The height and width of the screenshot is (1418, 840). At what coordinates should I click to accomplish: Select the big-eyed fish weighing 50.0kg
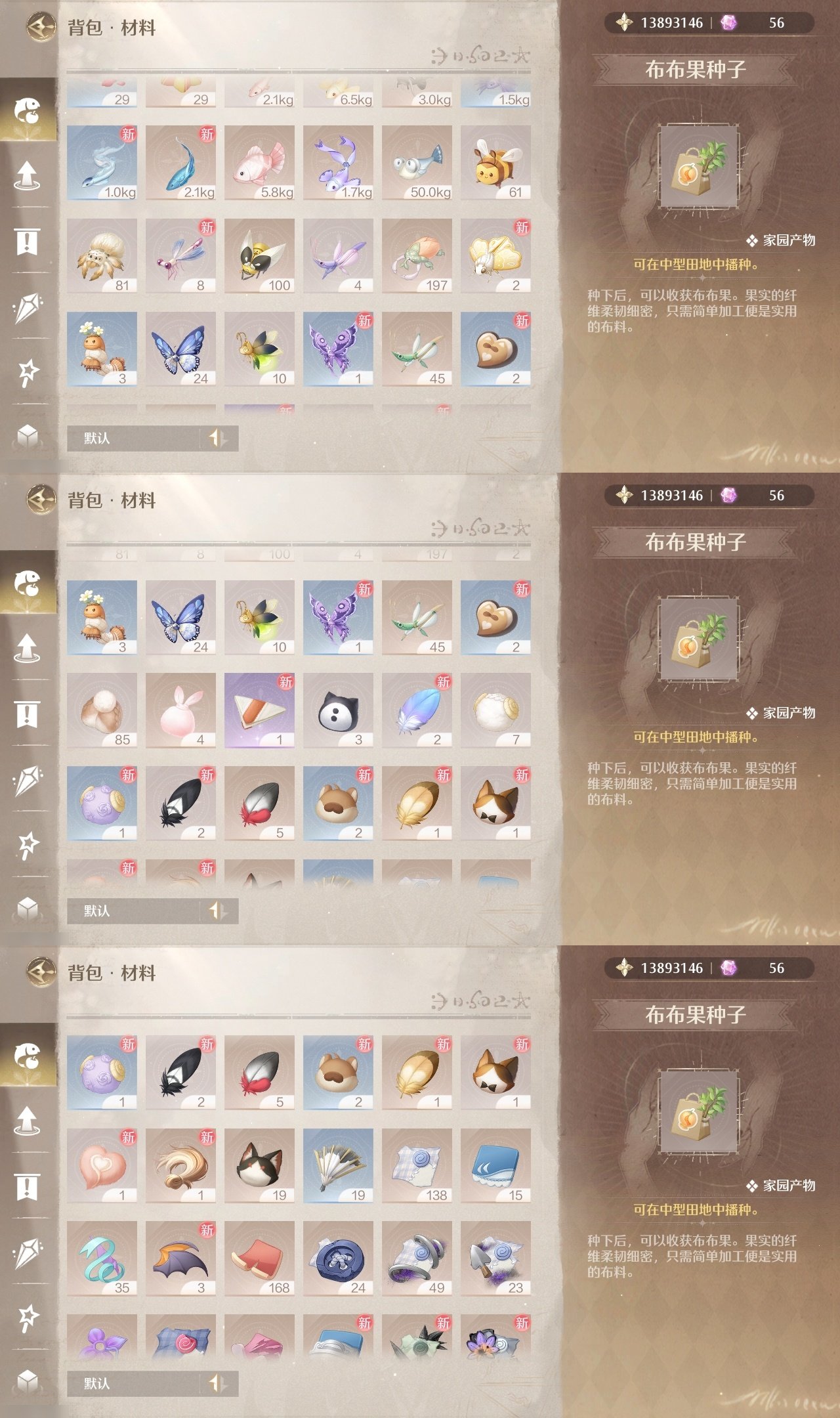click(x=417, y=163)
